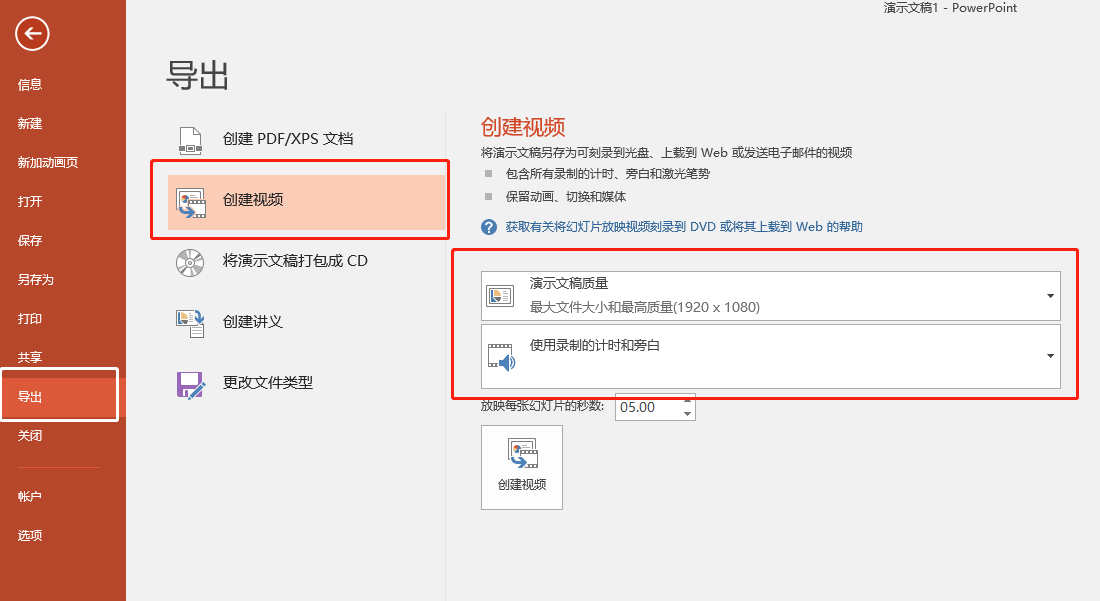Click the PDF/XPS document icon
The image size is (1100, 601).
[190, 140]
